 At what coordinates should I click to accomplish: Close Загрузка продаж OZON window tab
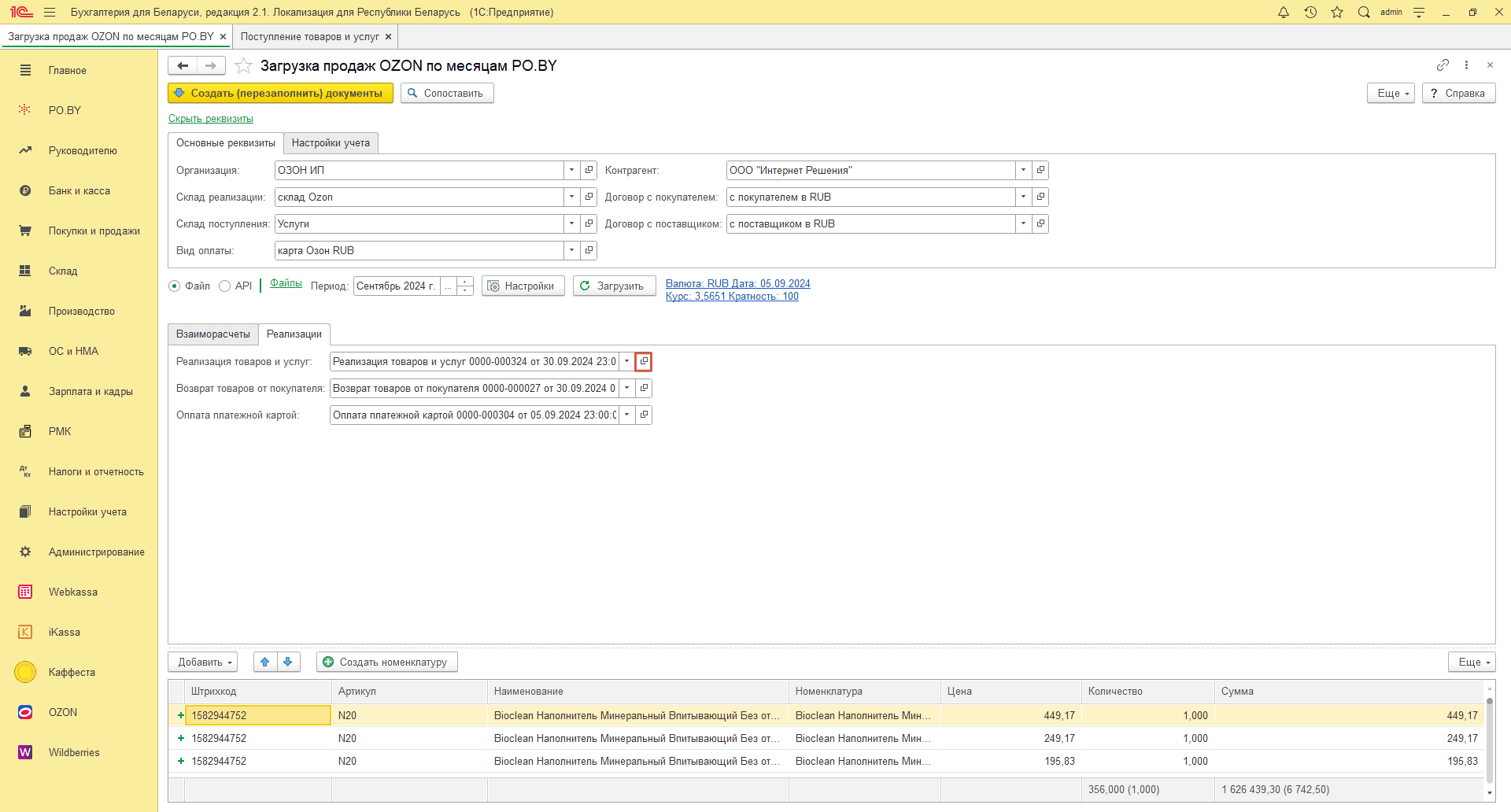223,36
